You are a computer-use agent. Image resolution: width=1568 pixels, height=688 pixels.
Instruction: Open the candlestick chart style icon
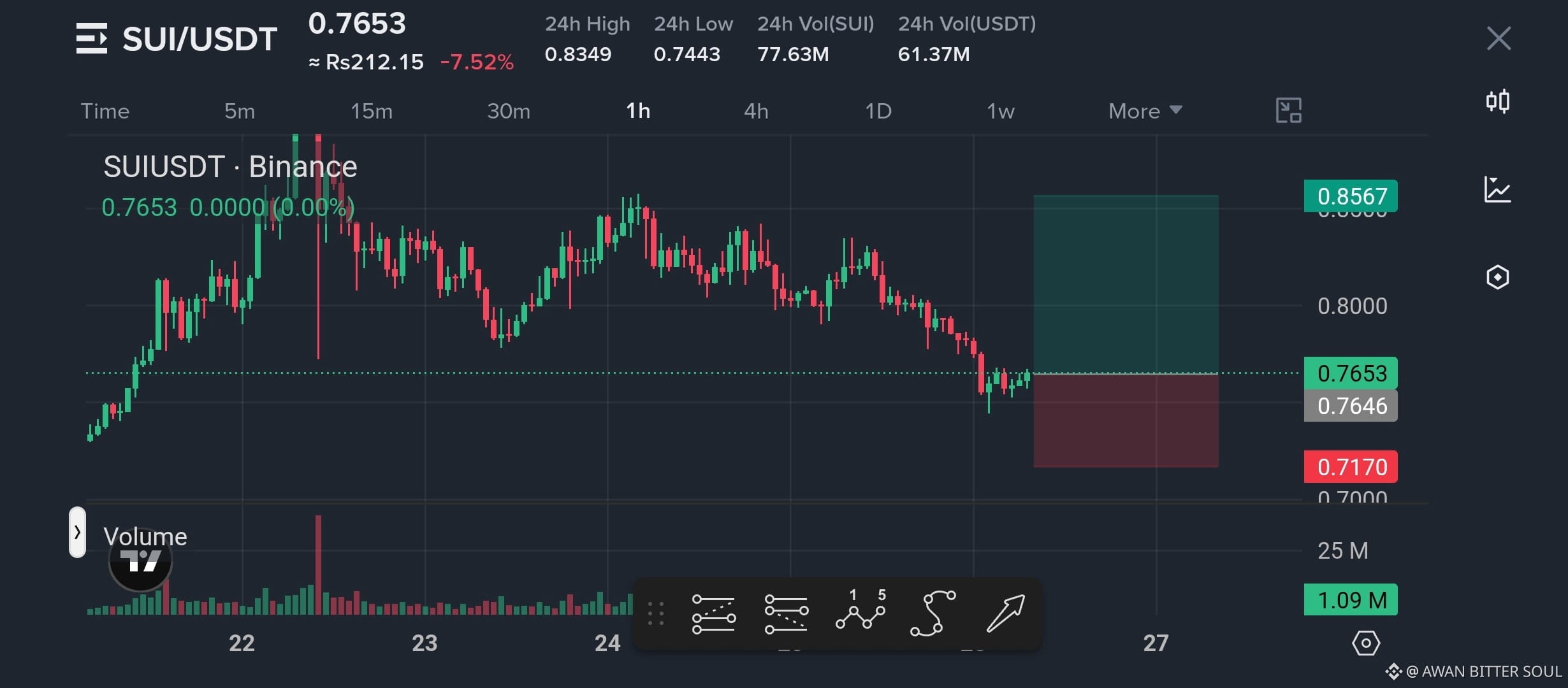pyautogui.click(x=1498, y=101)
